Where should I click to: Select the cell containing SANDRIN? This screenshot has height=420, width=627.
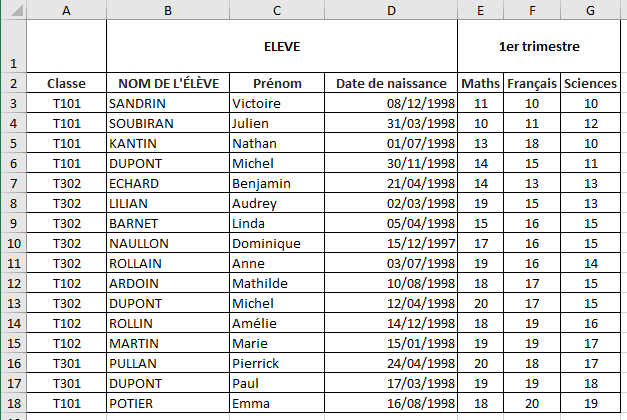167,103
